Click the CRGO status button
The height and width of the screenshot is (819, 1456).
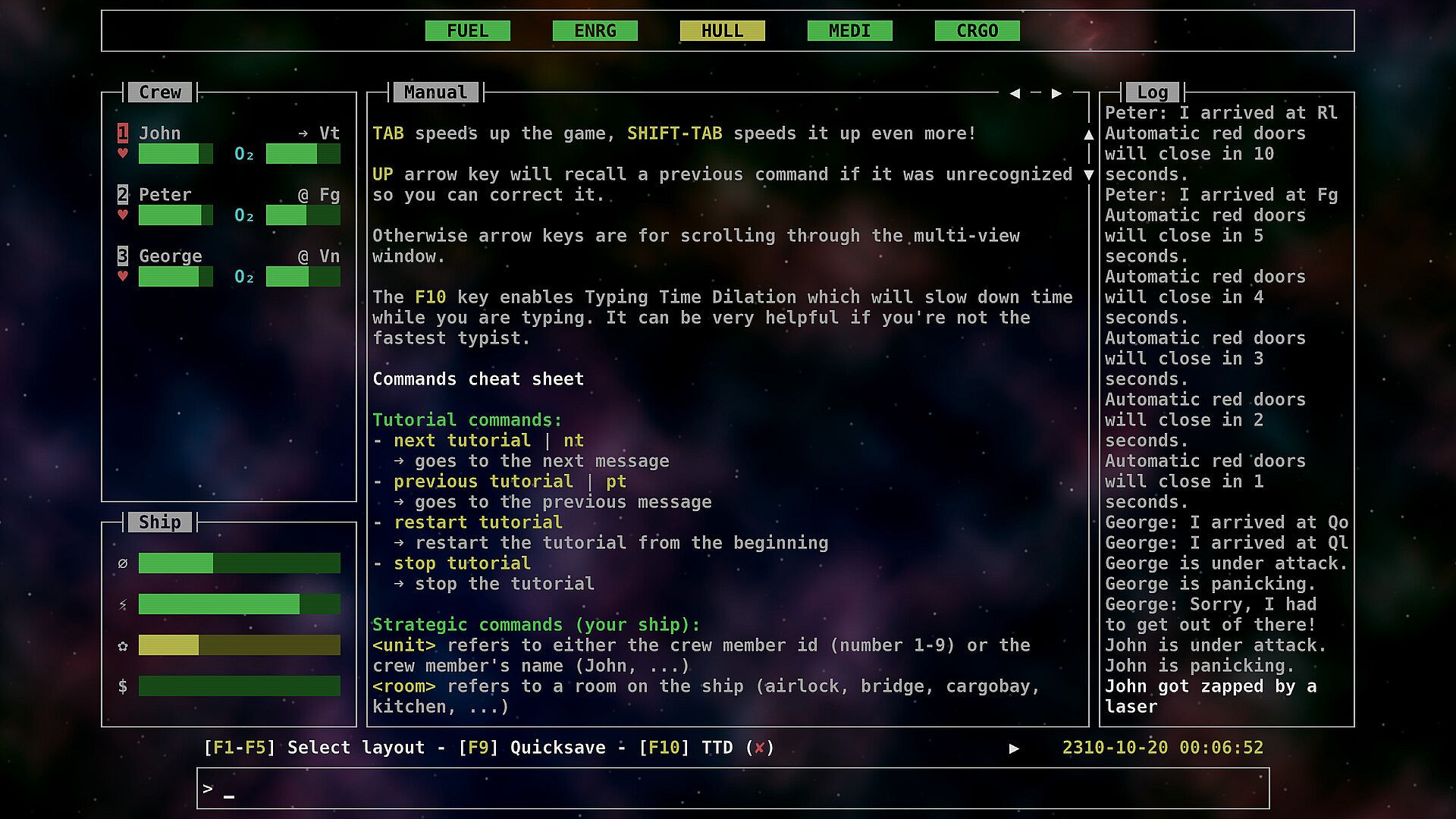[977, 31]
